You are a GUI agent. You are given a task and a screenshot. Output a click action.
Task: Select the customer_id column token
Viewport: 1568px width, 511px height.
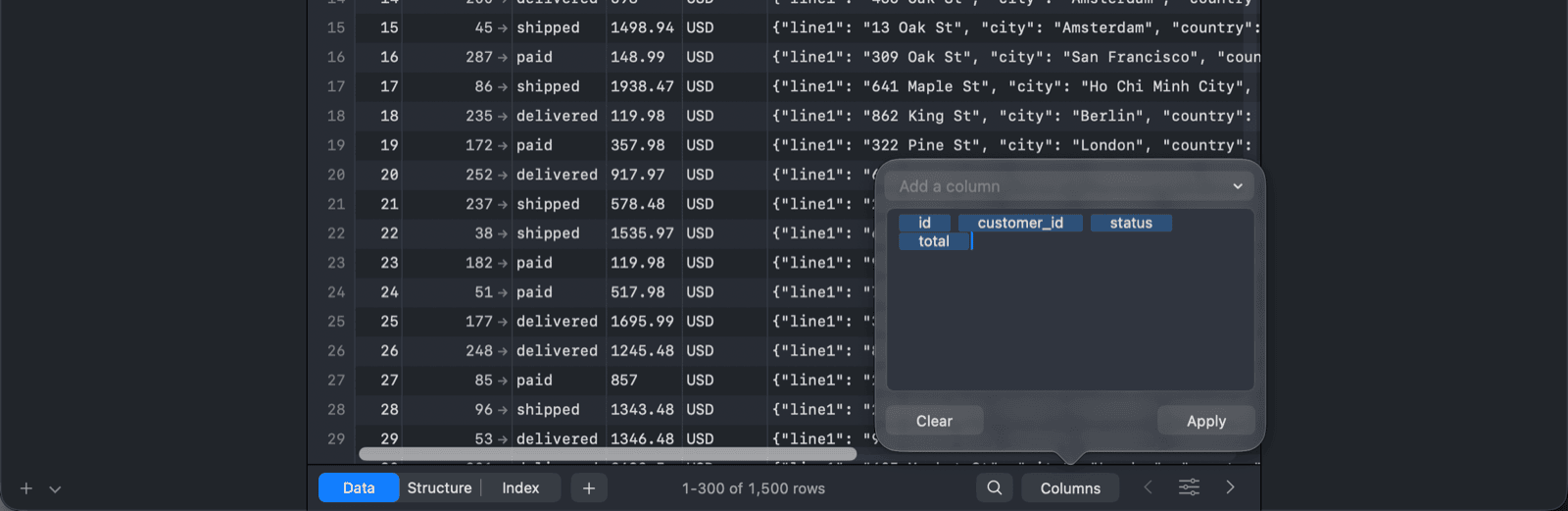[x=1020, y=223]
